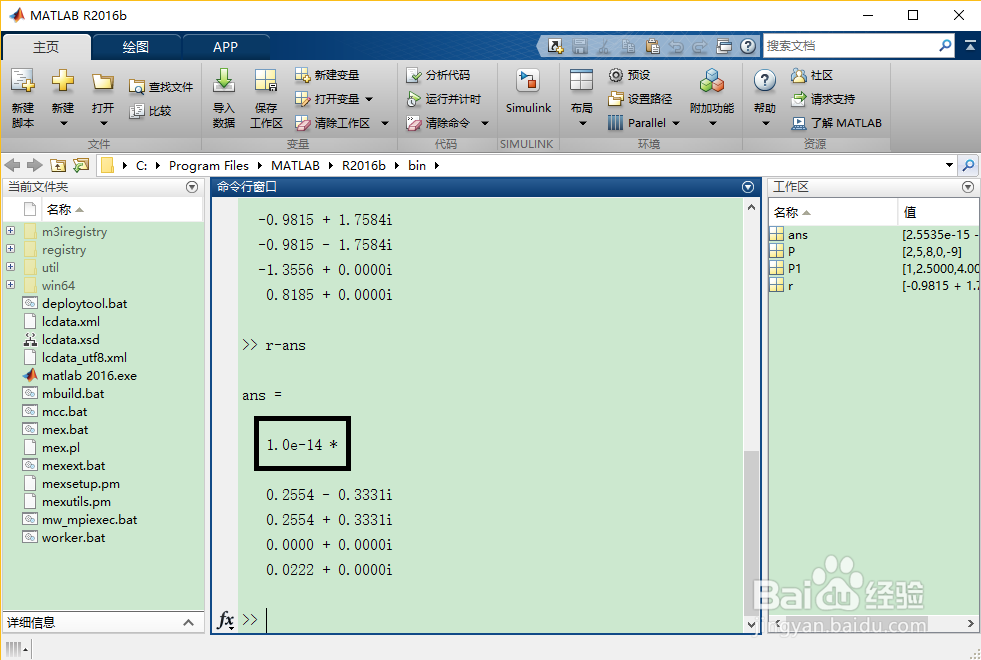The image size is (981, 660).
Task: Select 查找文件 to find files
Action: click(161, 87)
